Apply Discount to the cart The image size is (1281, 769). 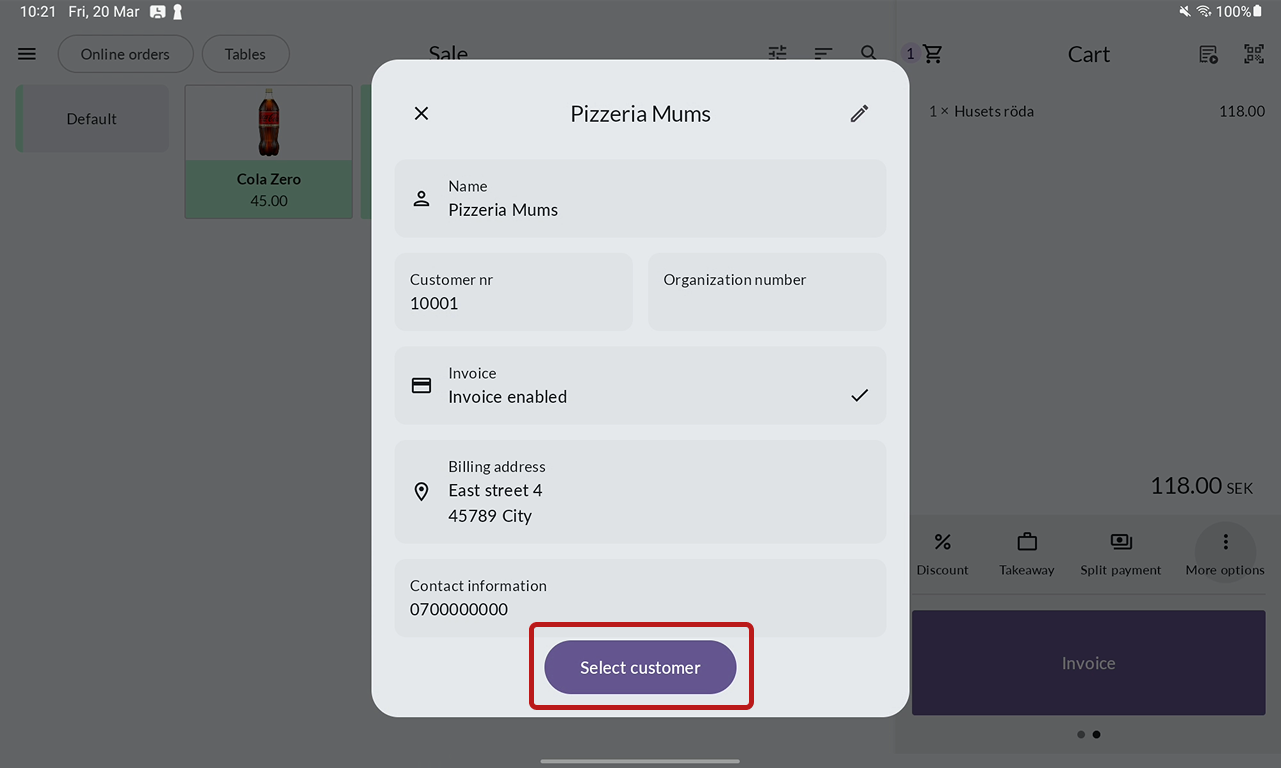coord(942,552)
